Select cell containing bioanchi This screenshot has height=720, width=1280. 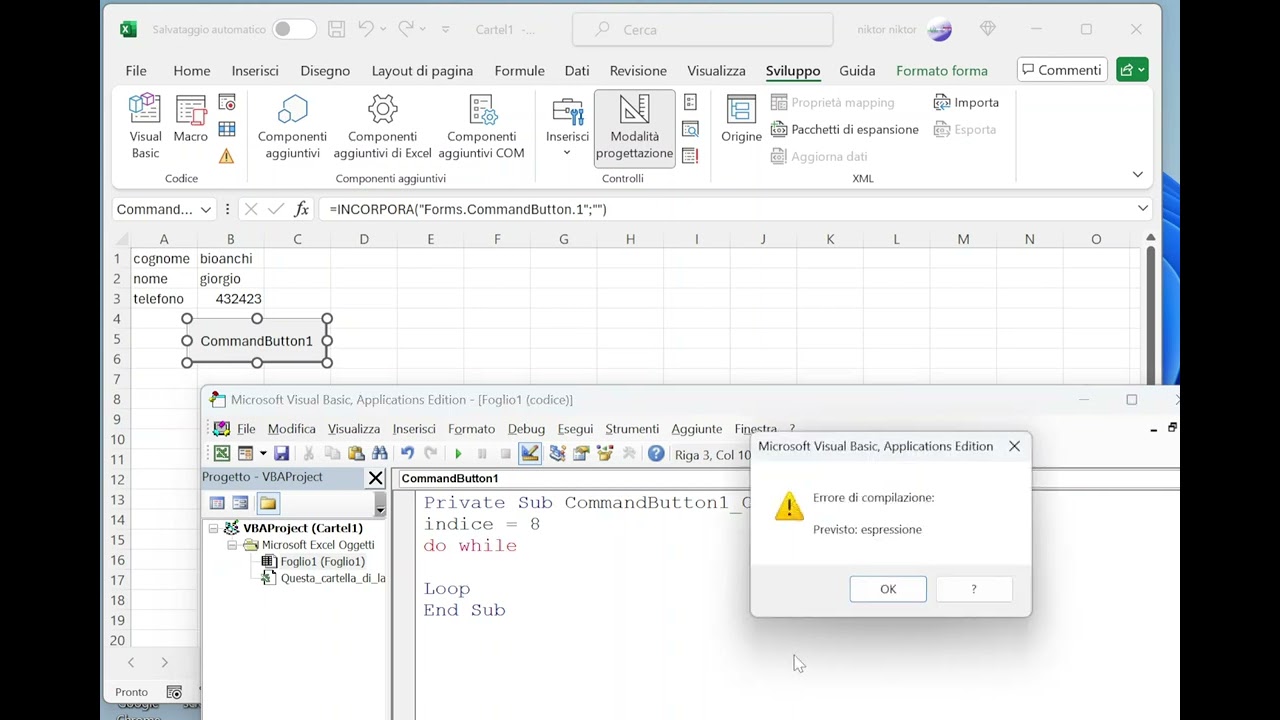[x=230, y=258]
